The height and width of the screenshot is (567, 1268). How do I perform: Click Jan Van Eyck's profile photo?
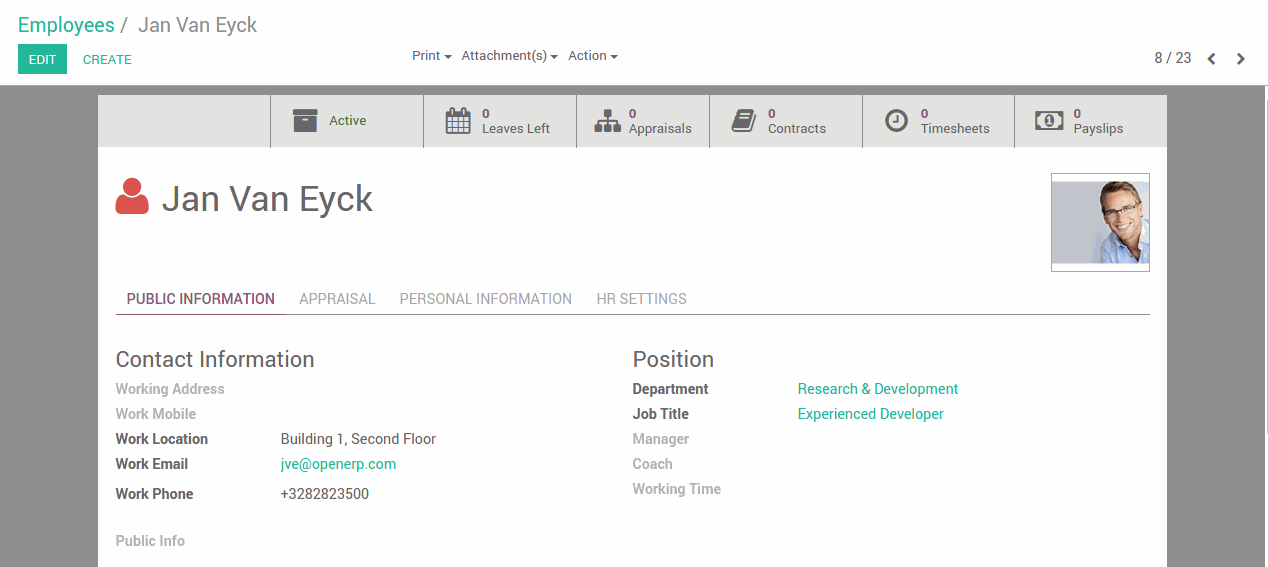1100,222
